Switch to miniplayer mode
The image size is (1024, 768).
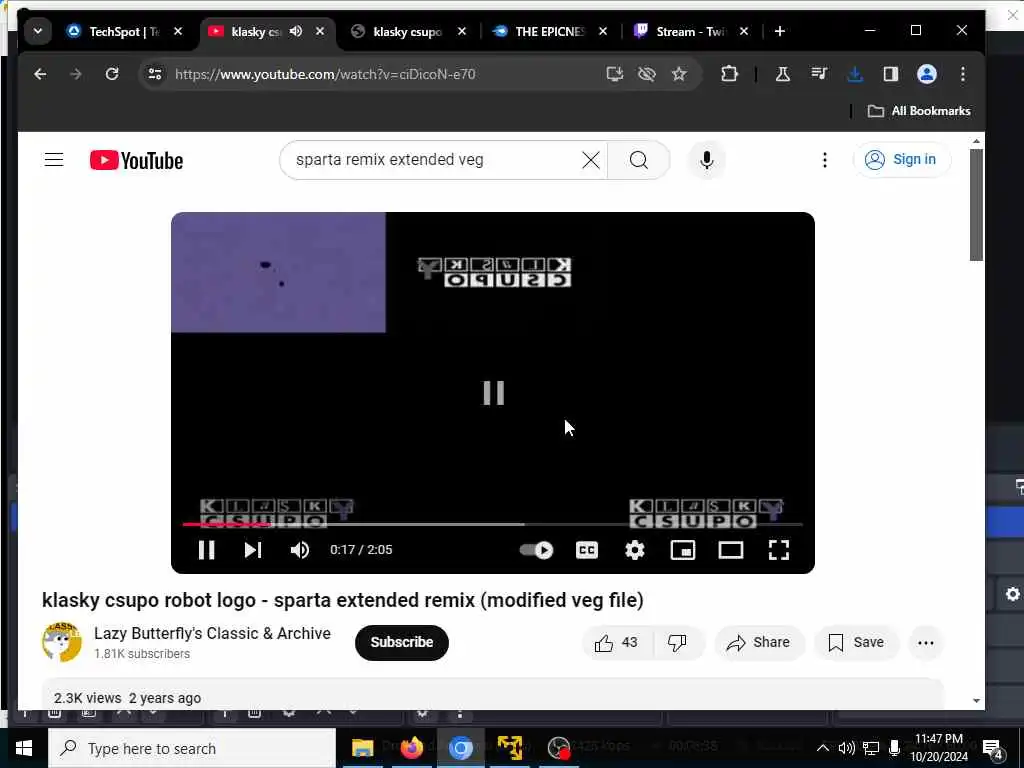tap(683, 550)
